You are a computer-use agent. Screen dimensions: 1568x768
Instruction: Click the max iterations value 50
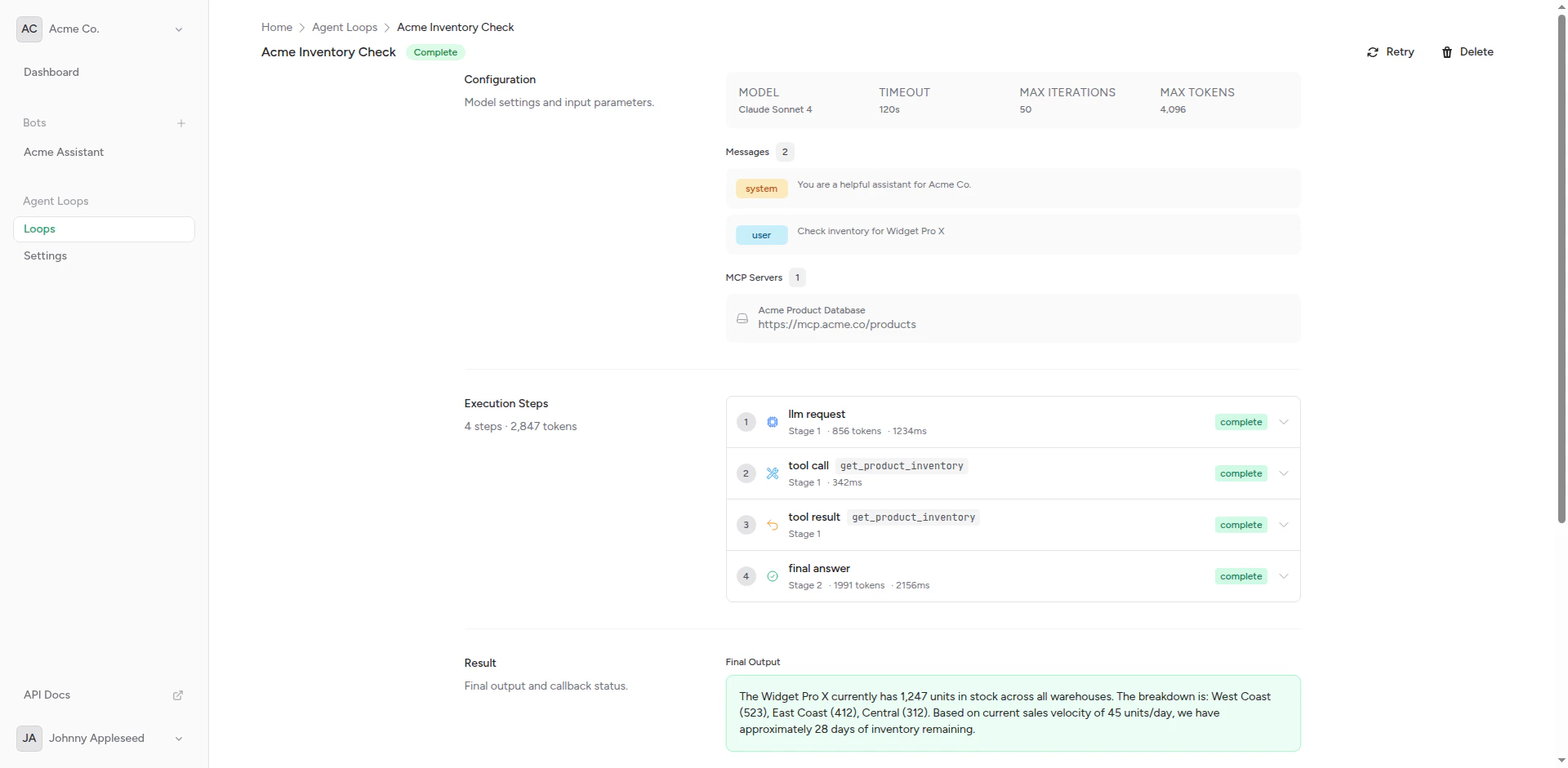[1026, 109]
